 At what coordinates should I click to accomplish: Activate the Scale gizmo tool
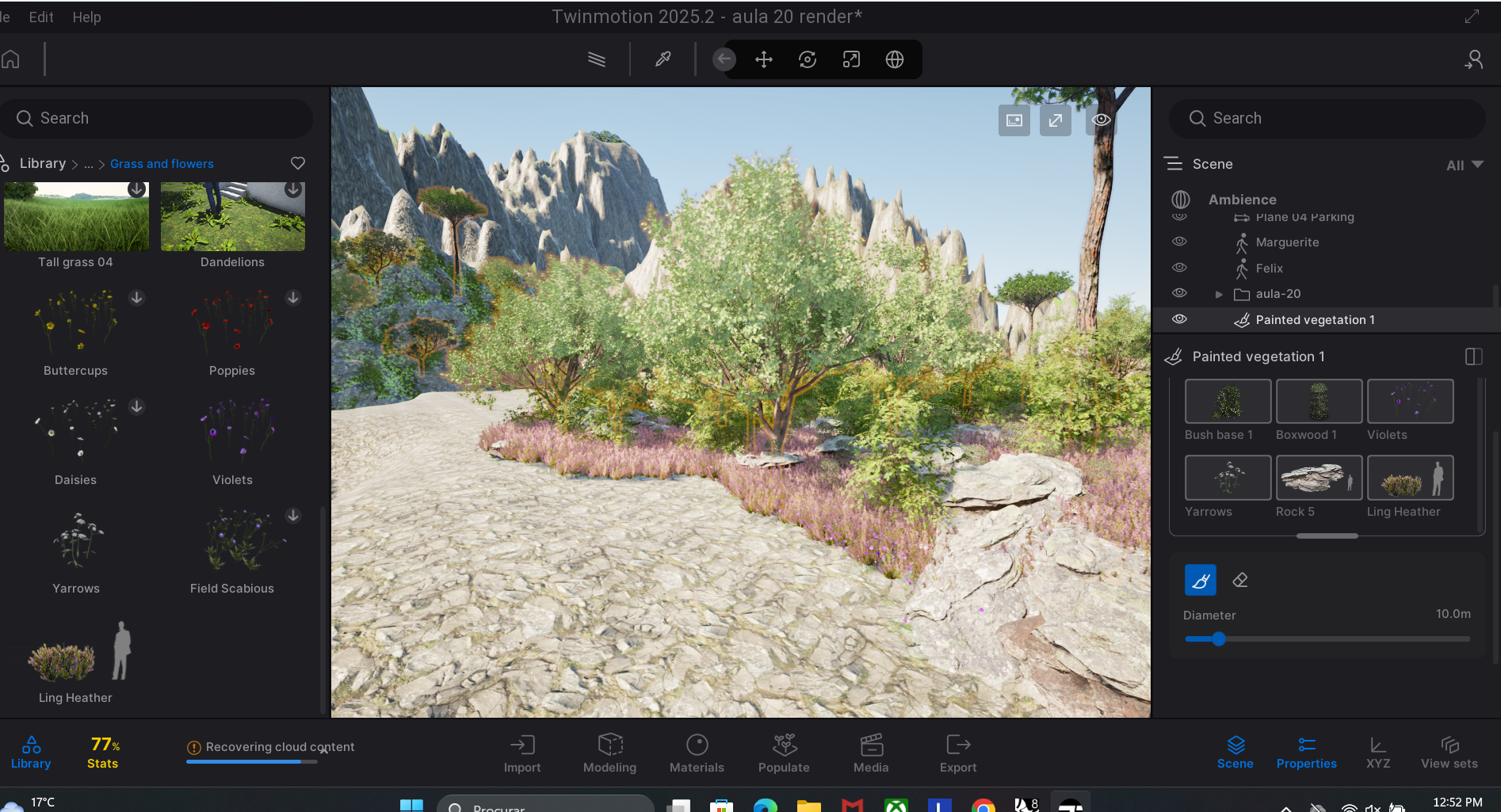851,59
